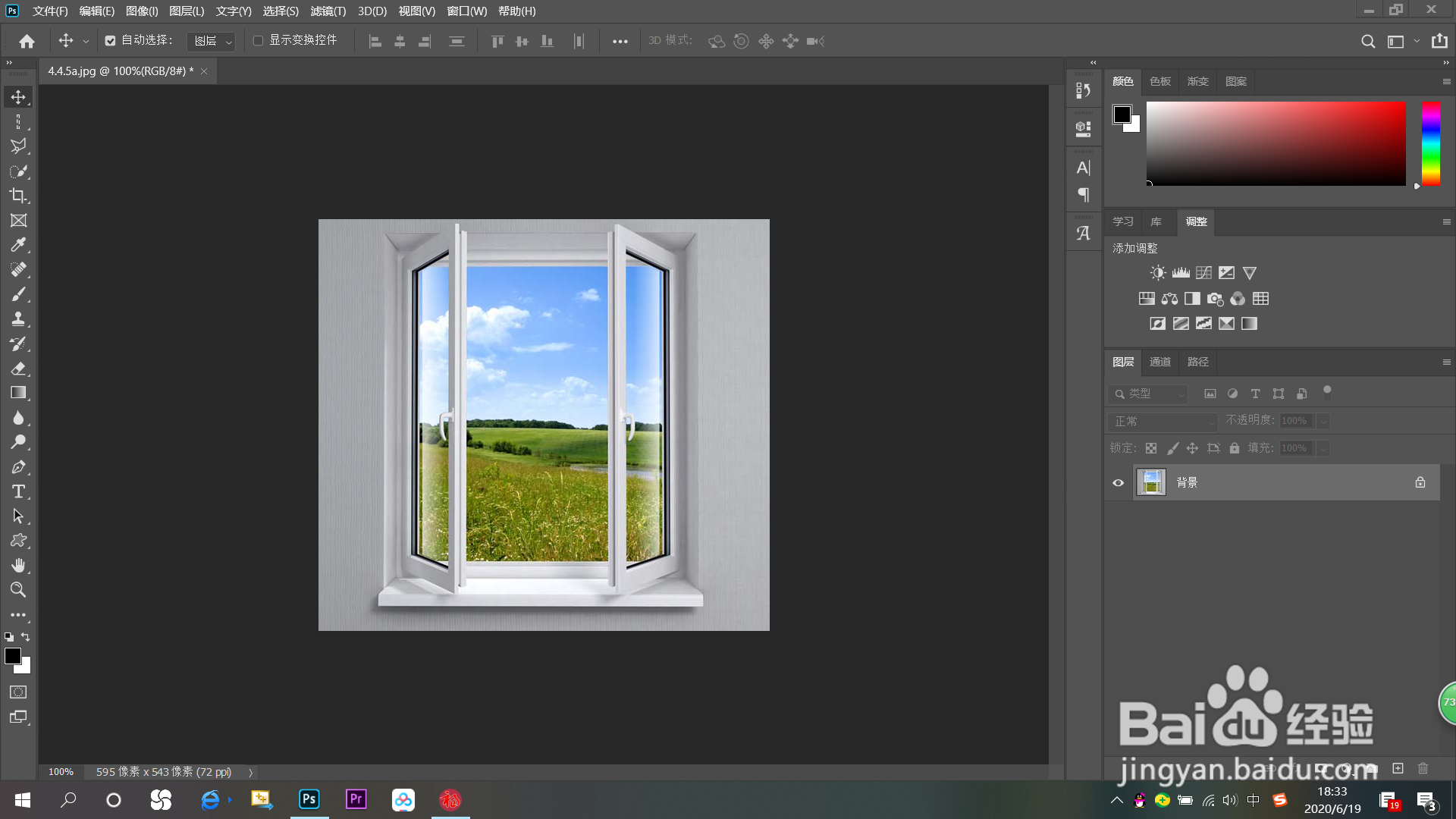Switch to the Swatches (色板) tab

(1159, 82)
